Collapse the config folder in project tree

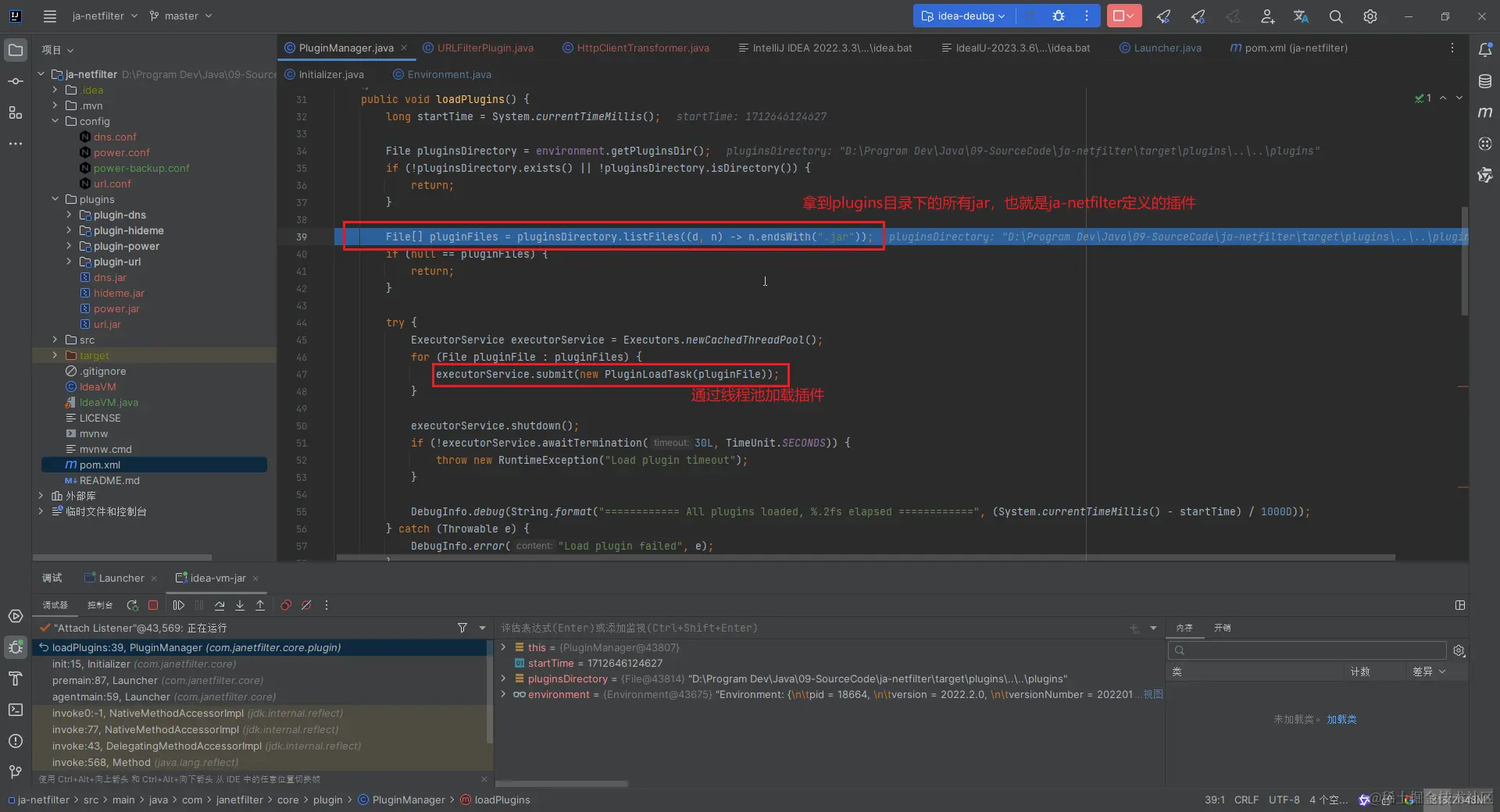(55, 121)
